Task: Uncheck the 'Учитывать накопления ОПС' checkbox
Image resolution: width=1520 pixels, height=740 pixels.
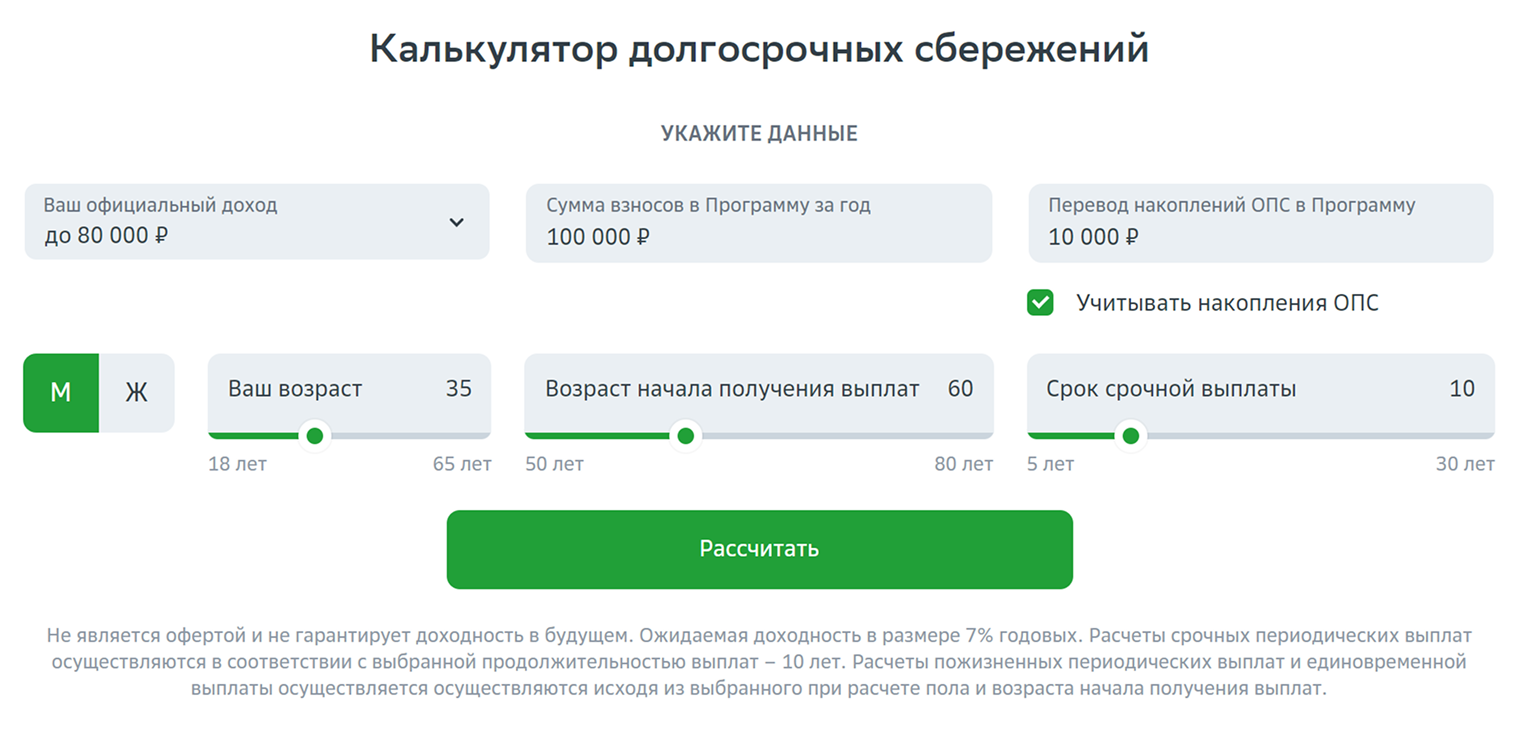Action: 1040,303
